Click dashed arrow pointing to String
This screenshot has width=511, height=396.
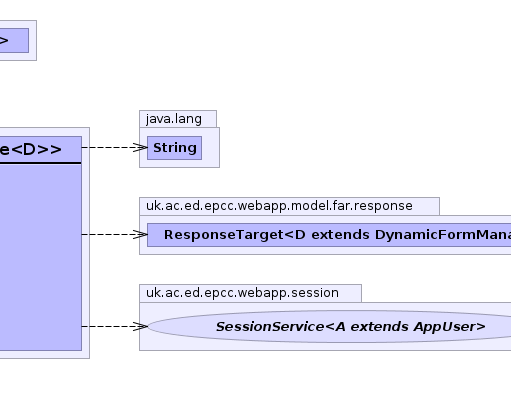(114, 147)
